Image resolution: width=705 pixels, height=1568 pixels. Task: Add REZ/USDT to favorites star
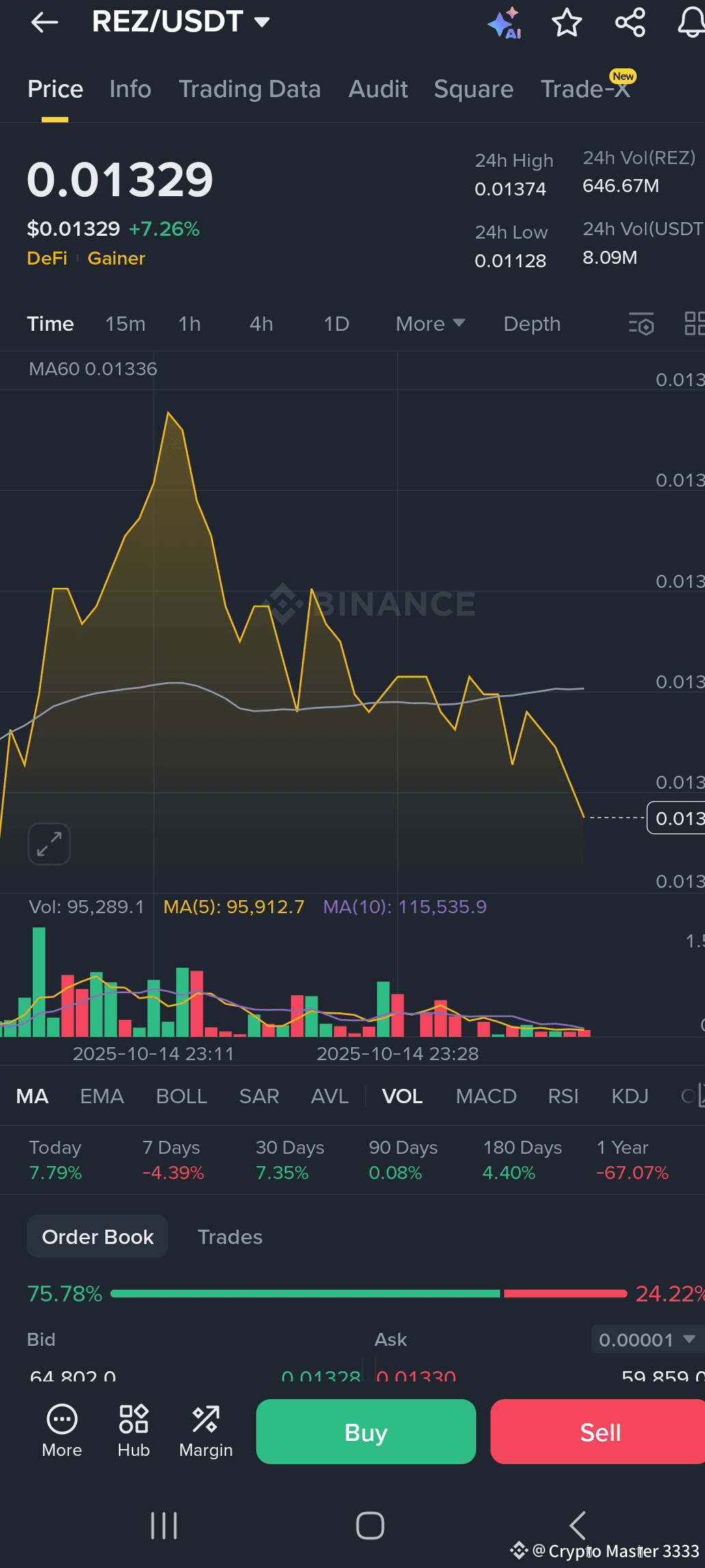[567, 23]
